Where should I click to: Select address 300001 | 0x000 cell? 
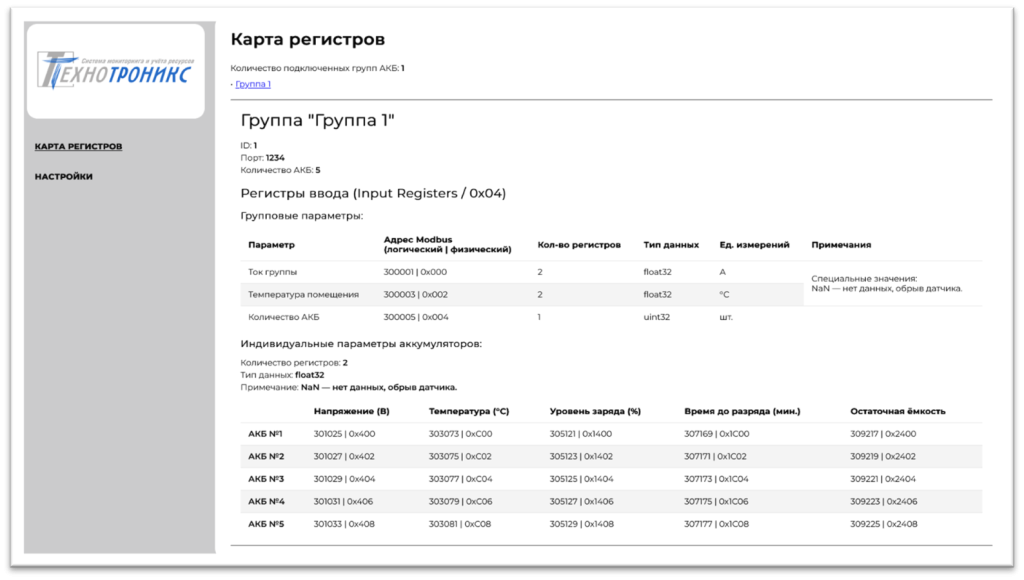coord(414,271)
